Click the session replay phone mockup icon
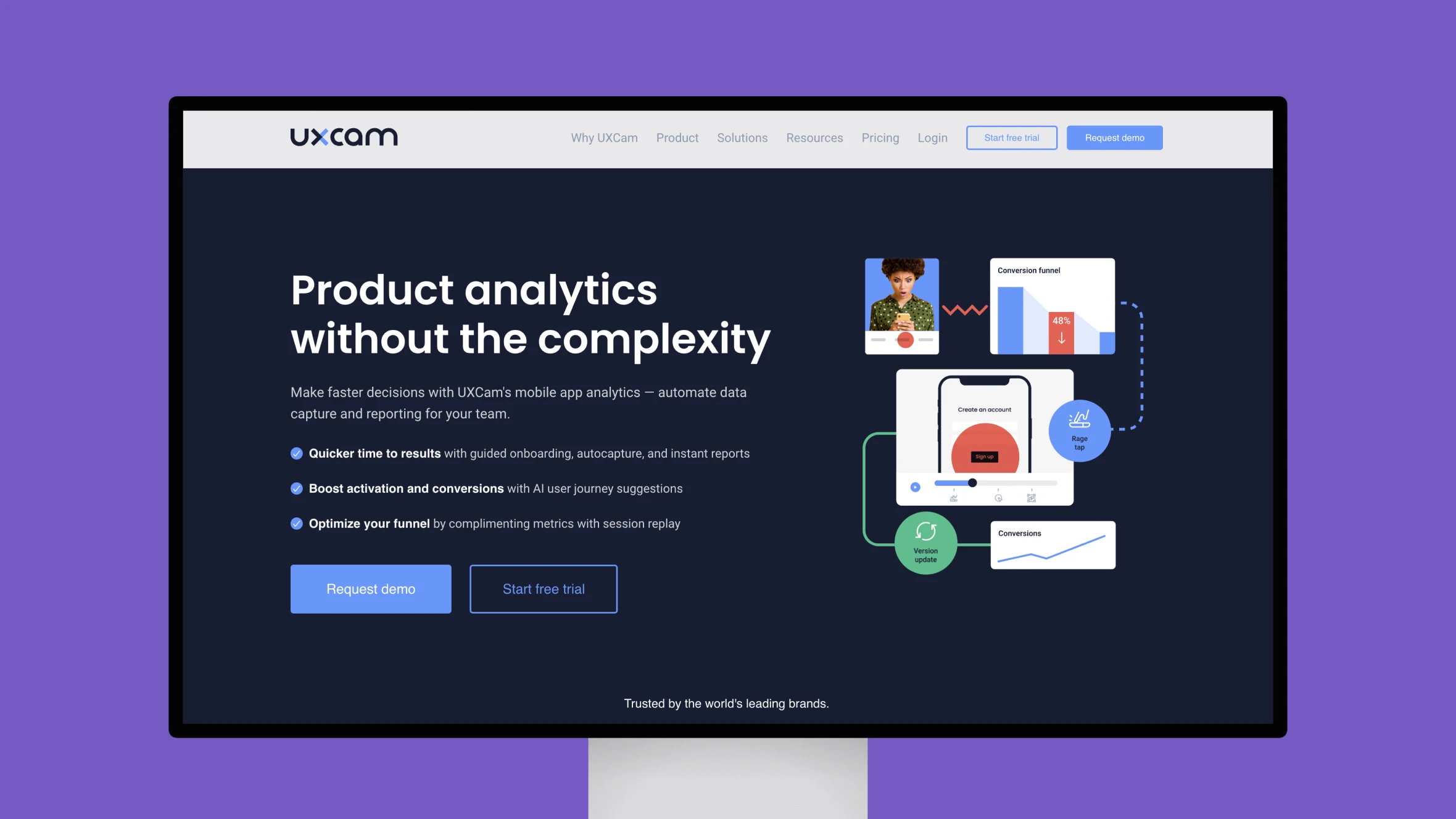1456x819 pixels. click(x=984, y=437)
